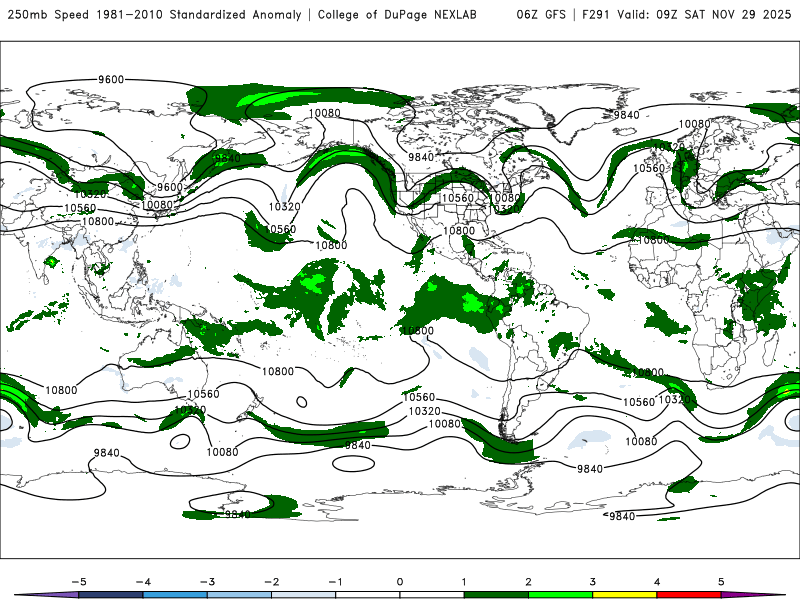Select the yellow 3 to 4 colorbar segment
Image resolution: width=800 pixels, height=600 pixels.
click(x=624, y=595)
